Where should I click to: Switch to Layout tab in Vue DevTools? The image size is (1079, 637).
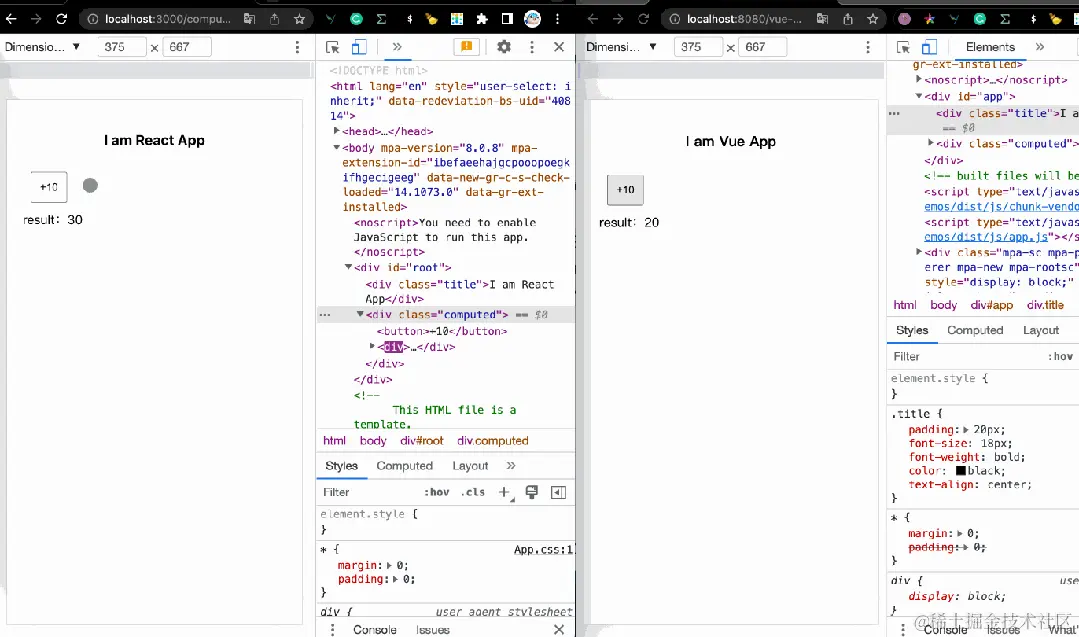coord(1040,330)
